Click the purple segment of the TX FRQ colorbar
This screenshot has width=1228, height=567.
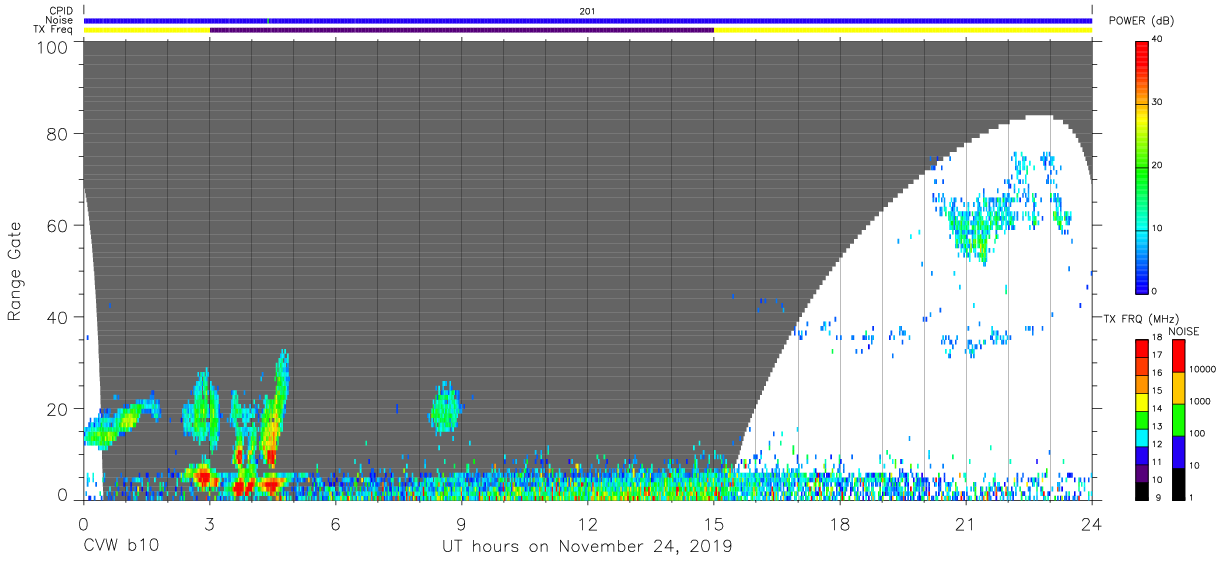tap(1142, 472)
